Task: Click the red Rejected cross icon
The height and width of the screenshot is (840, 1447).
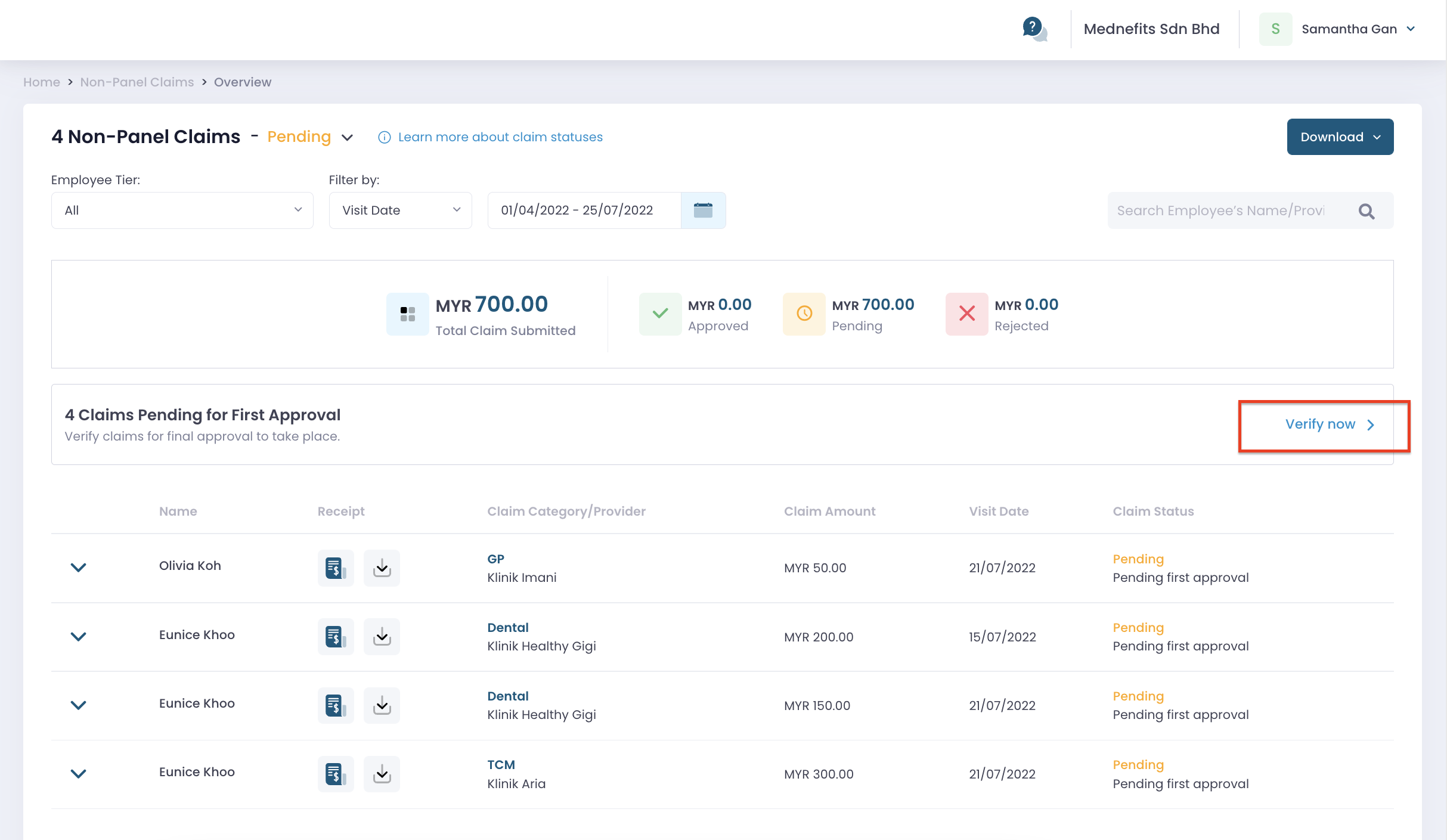Action: 967,314
